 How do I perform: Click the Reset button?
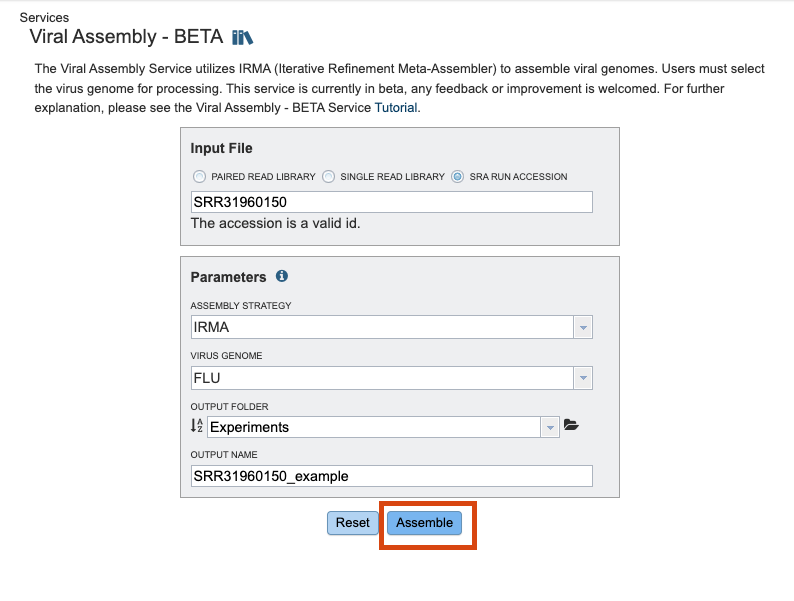(352, 523)
